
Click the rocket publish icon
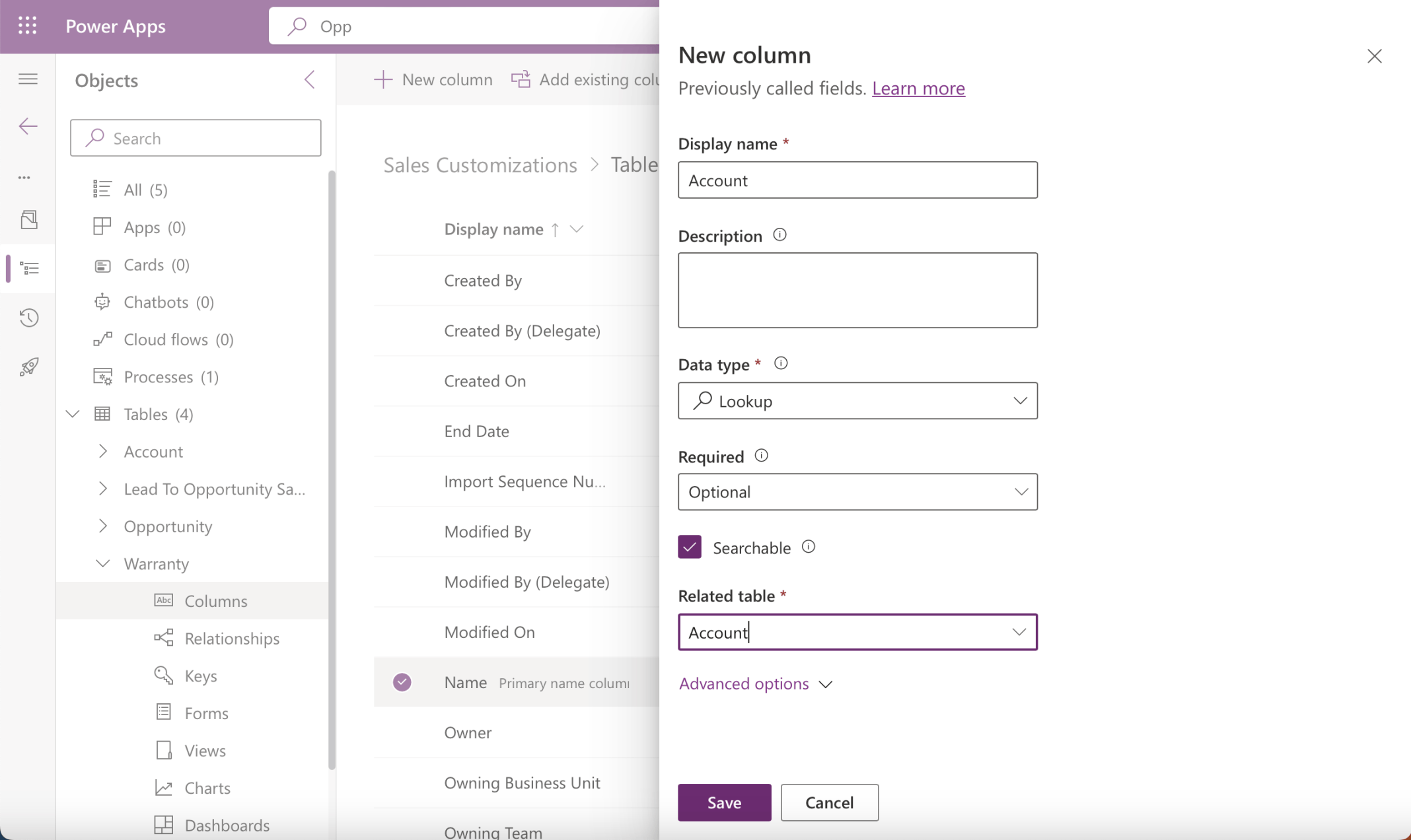[28, 367]
